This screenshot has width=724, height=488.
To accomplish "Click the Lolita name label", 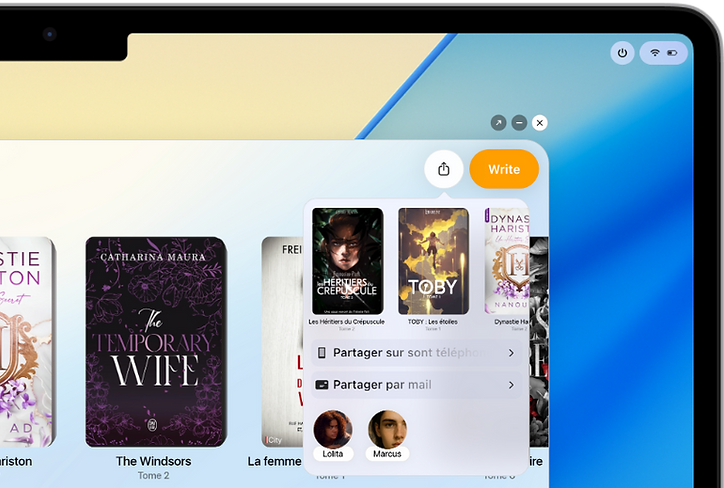I will pyautogui.click(x=332, y=454).
